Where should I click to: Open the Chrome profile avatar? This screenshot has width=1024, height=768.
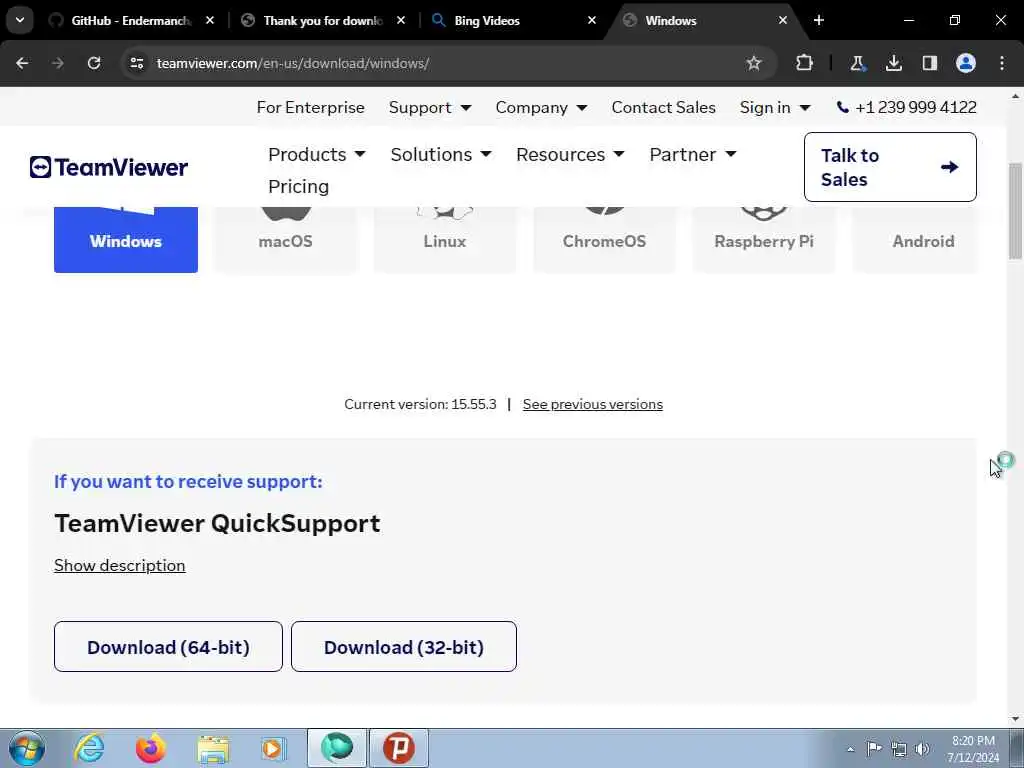point(966,63)
